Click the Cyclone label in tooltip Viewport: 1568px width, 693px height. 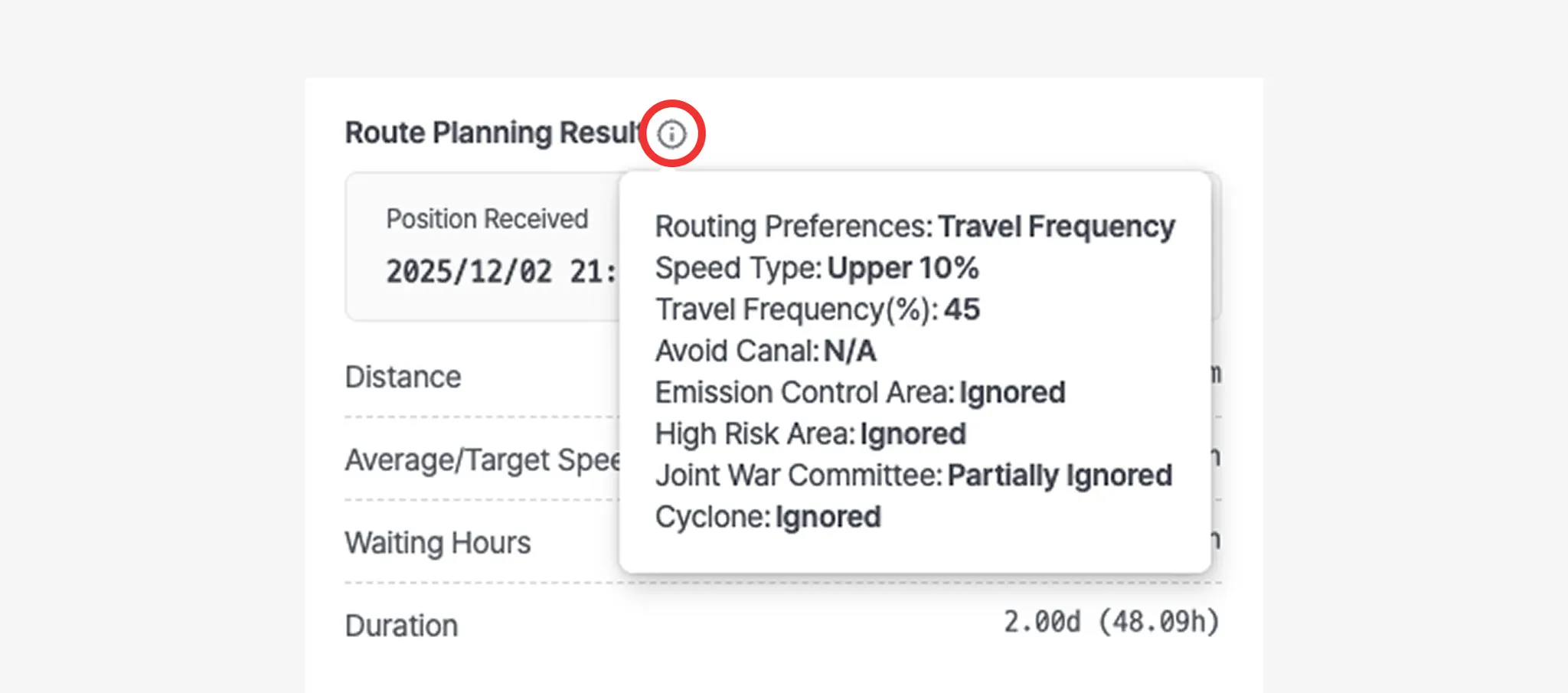[712, 517]
